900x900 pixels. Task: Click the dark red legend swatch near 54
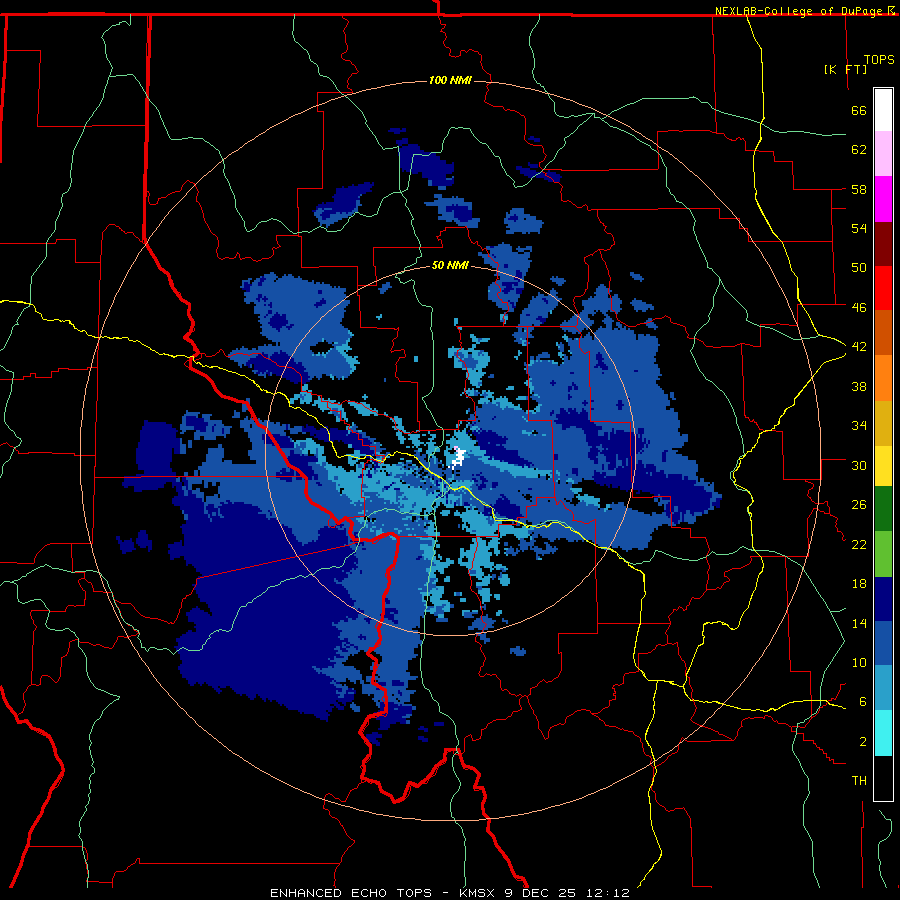click(x=883, y=243)
